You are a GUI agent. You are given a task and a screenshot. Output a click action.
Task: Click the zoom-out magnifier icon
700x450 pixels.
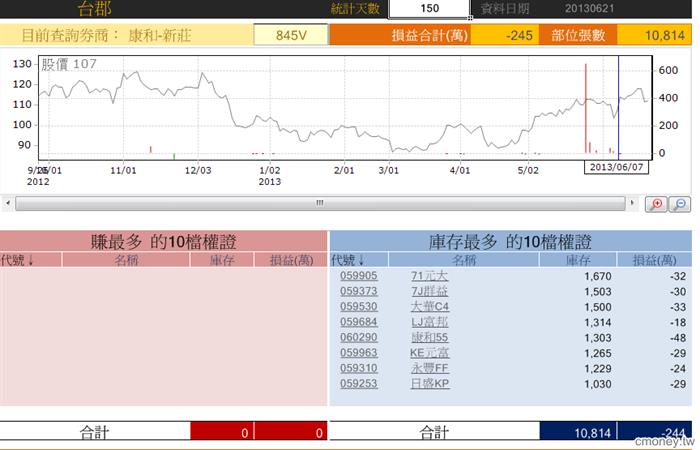680,204
